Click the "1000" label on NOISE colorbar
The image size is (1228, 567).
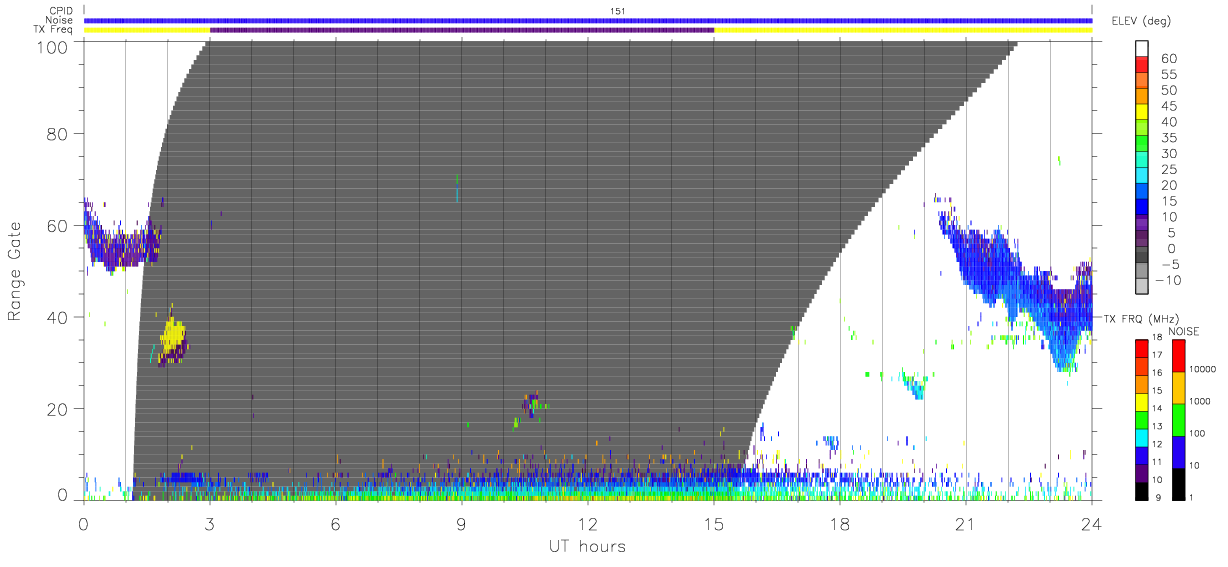pyautogui.click(x=1201, y=403)
